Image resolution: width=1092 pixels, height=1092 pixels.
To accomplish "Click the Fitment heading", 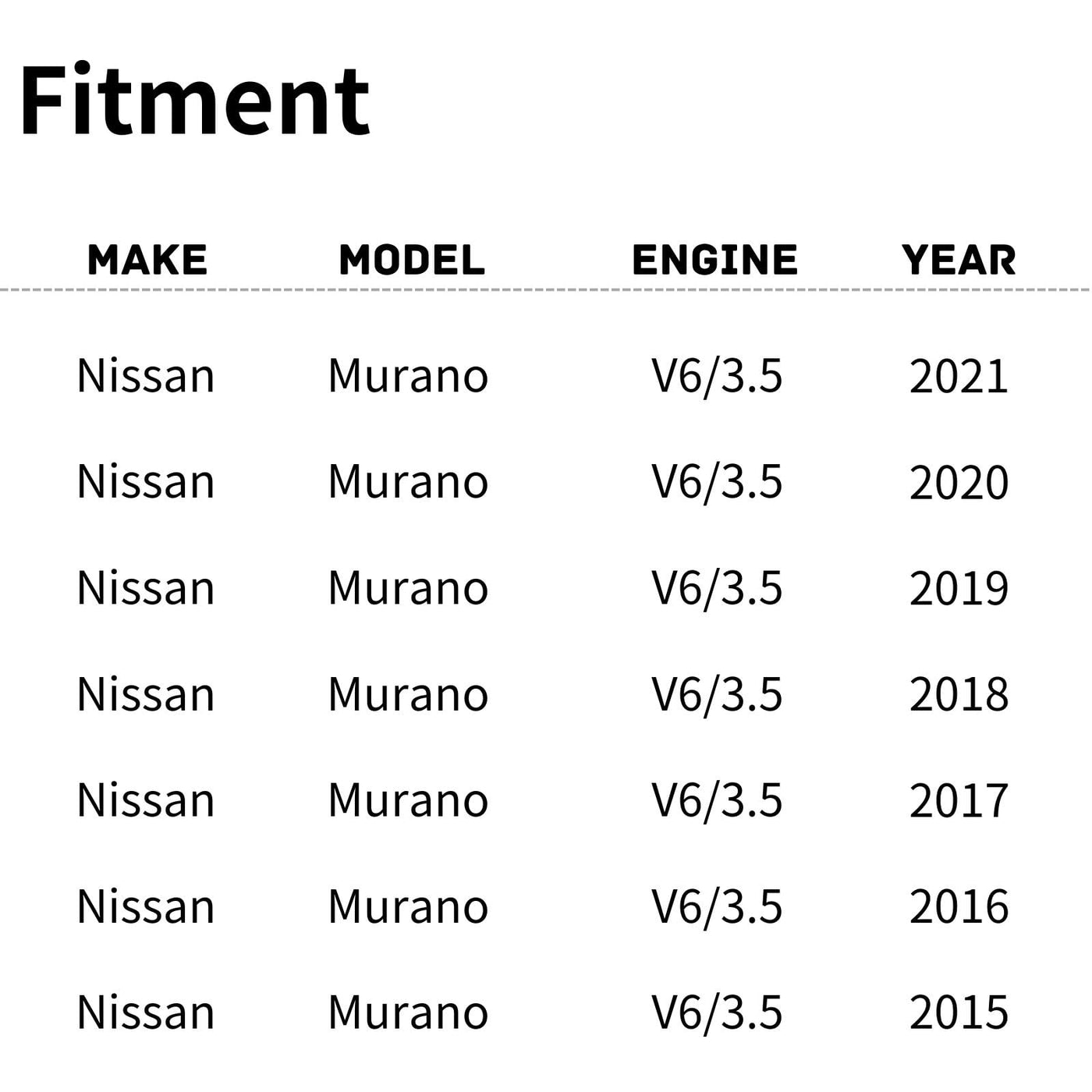I will (x=194, y=101).
